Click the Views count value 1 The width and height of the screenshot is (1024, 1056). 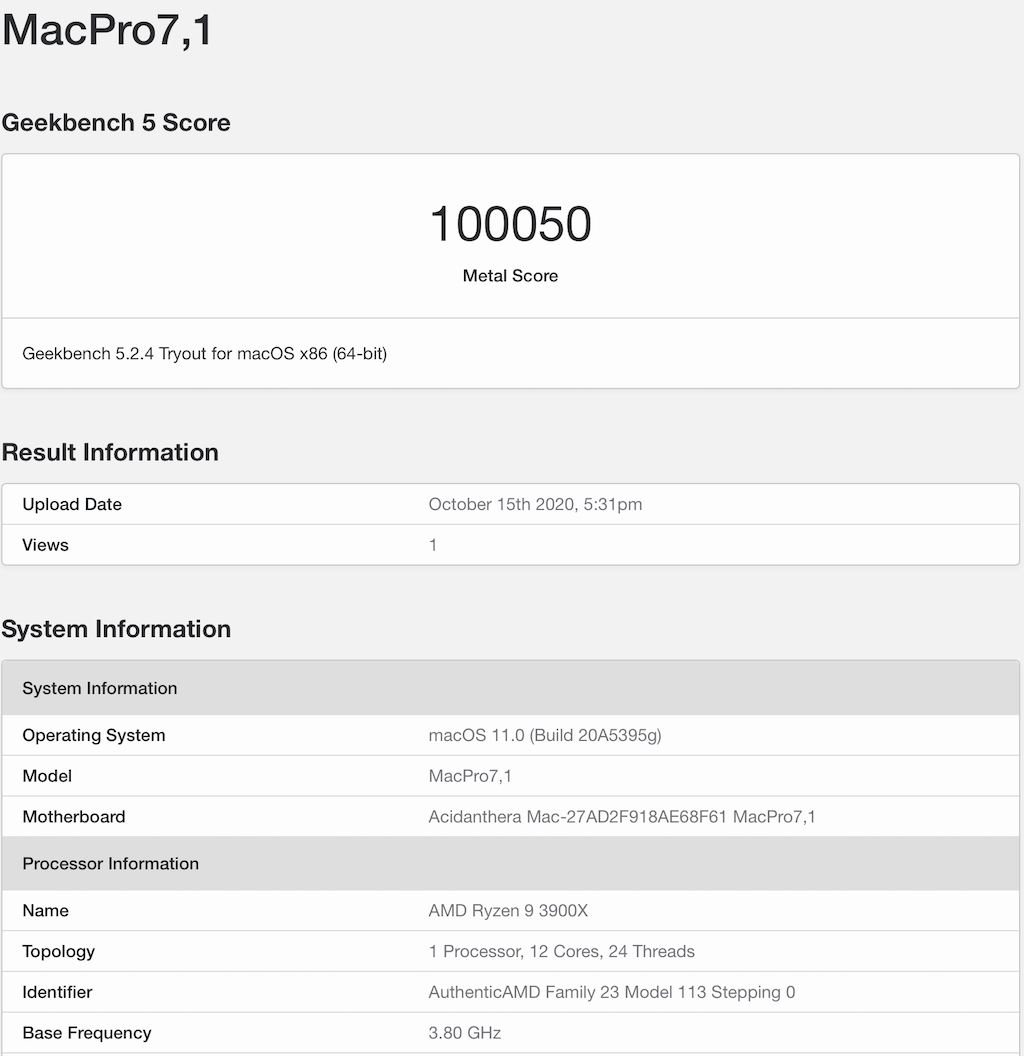click(x=433, y=545)
